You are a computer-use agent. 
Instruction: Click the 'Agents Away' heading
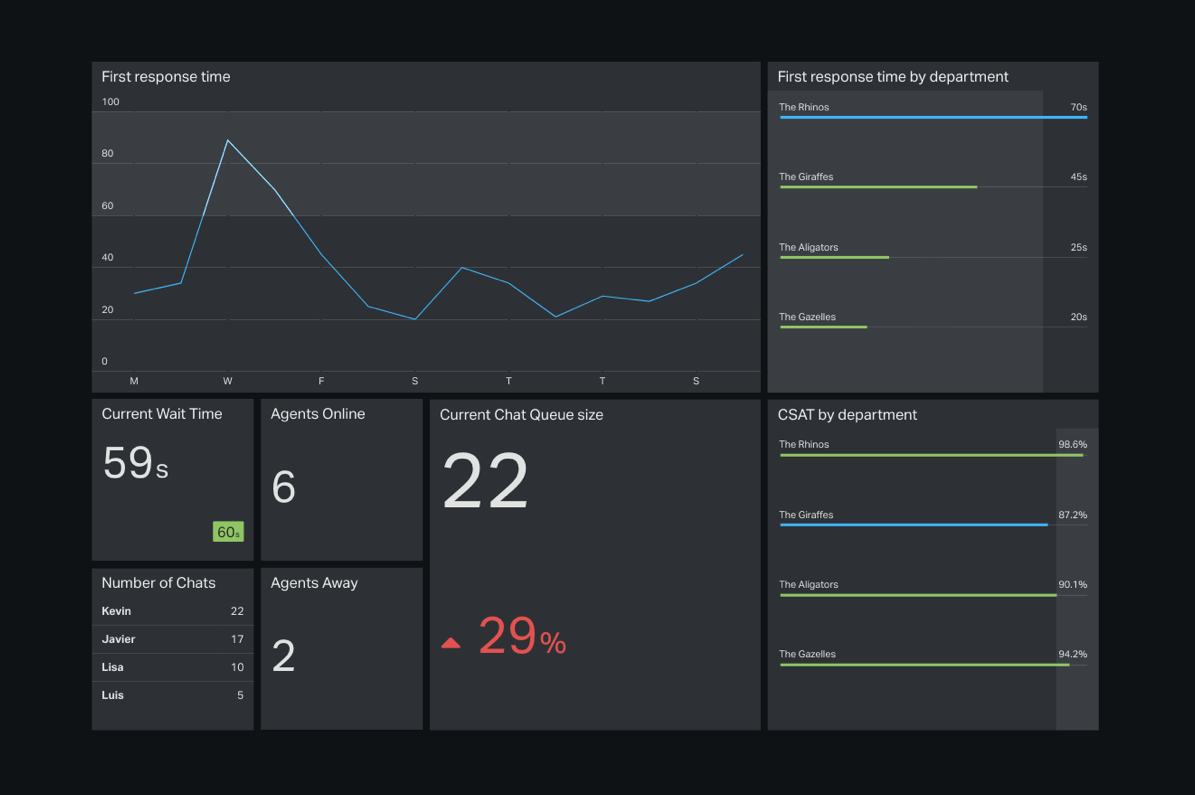[314, 583]
